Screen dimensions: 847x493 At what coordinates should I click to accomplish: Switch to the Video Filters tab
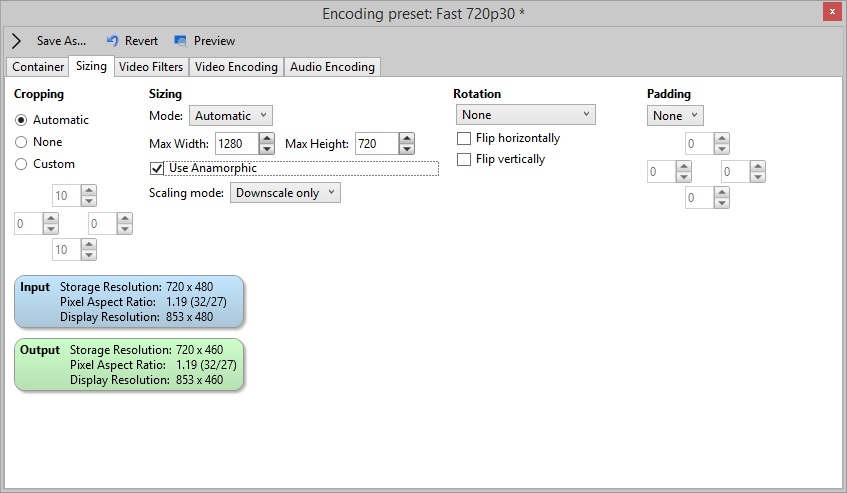point(151,67)
